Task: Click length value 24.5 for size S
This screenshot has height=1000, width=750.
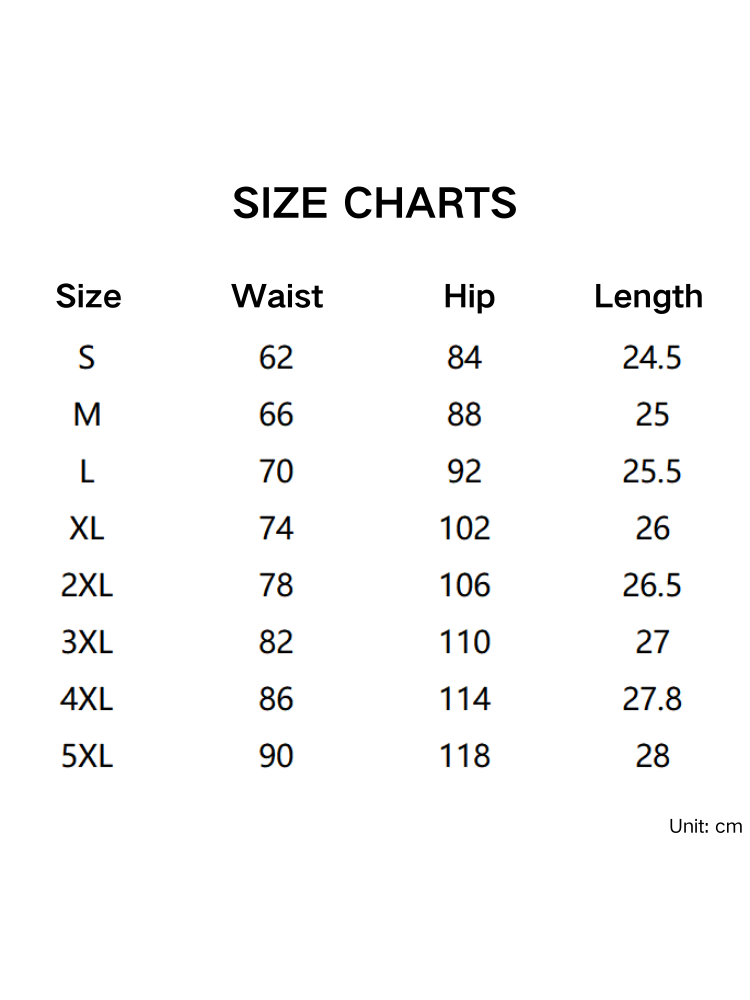Action: (x=652, y=357)
